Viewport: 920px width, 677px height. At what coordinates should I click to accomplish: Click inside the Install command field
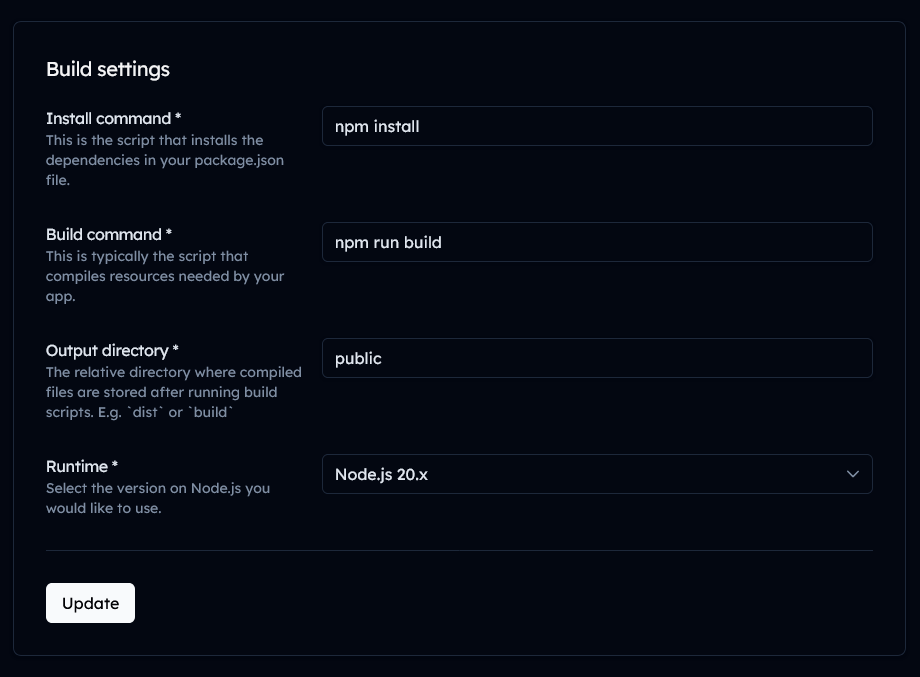click(x=597, y=126)
